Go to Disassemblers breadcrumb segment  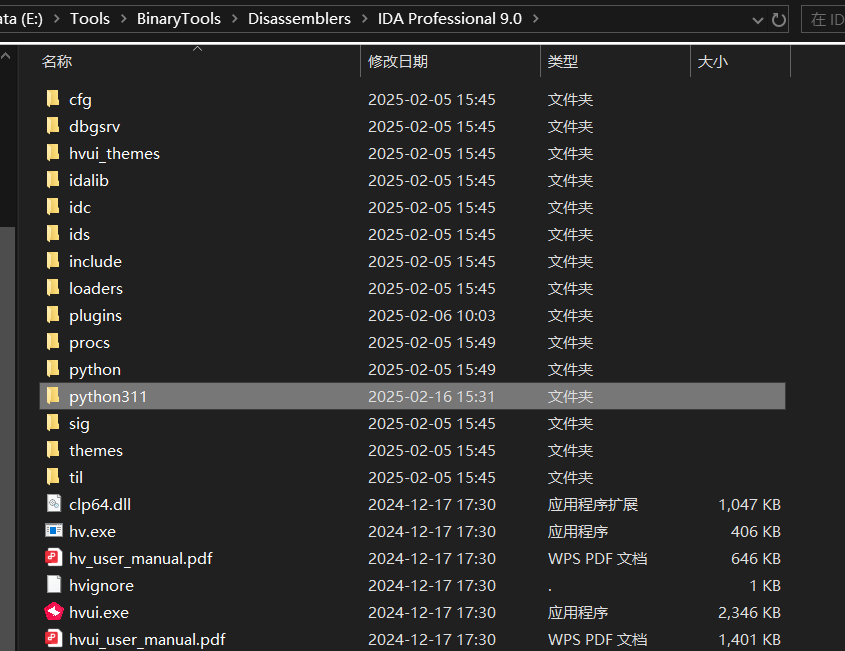coord(299,19)
